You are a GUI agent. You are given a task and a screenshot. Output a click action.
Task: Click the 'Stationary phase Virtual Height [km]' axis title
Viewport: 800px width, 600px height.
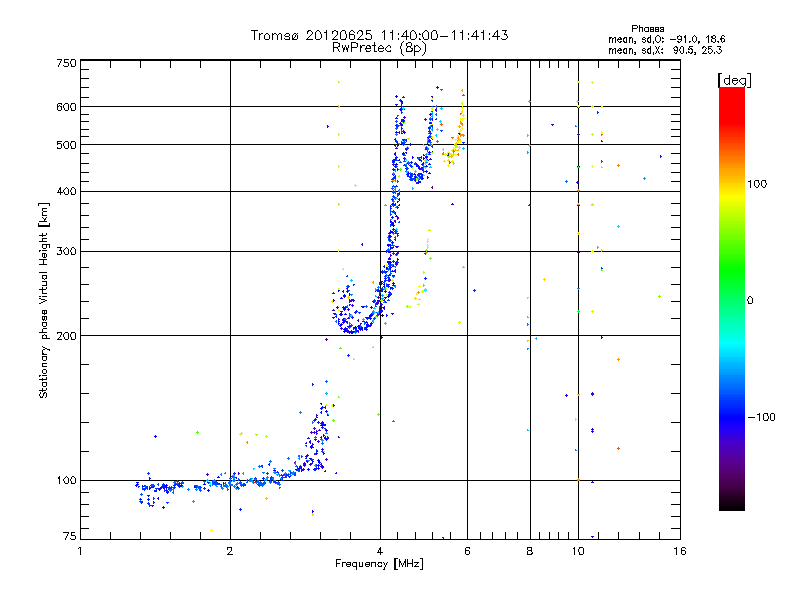(44, 300)
